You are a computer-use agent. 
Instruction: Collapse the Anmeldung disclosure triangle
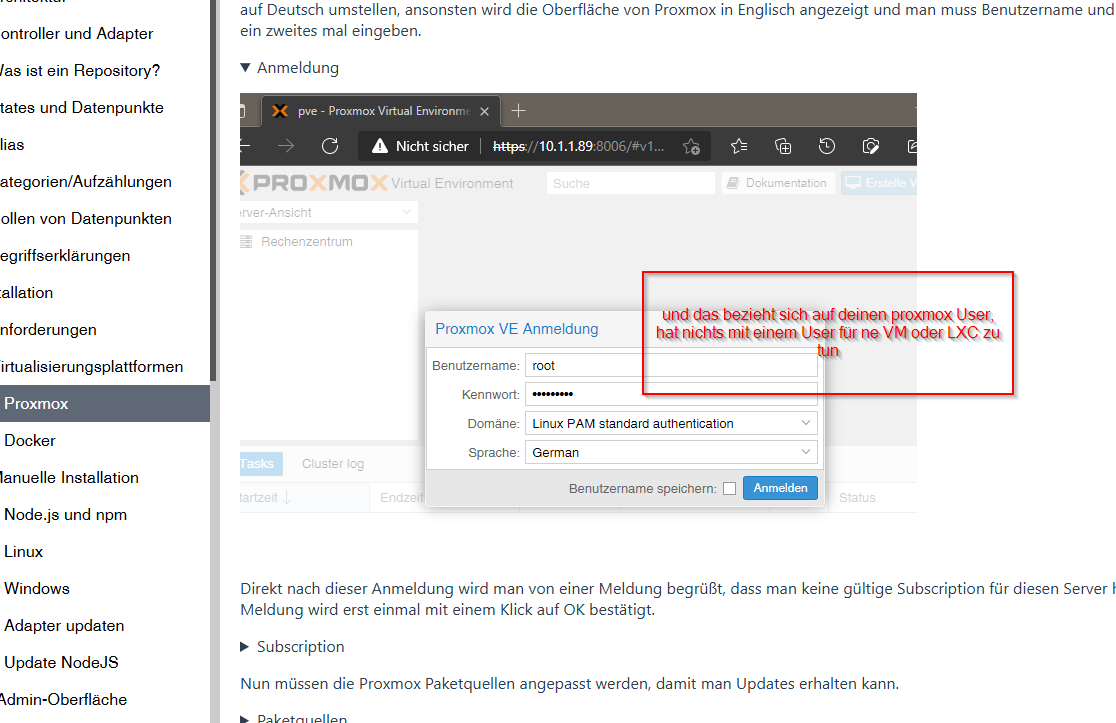point(246,68)
